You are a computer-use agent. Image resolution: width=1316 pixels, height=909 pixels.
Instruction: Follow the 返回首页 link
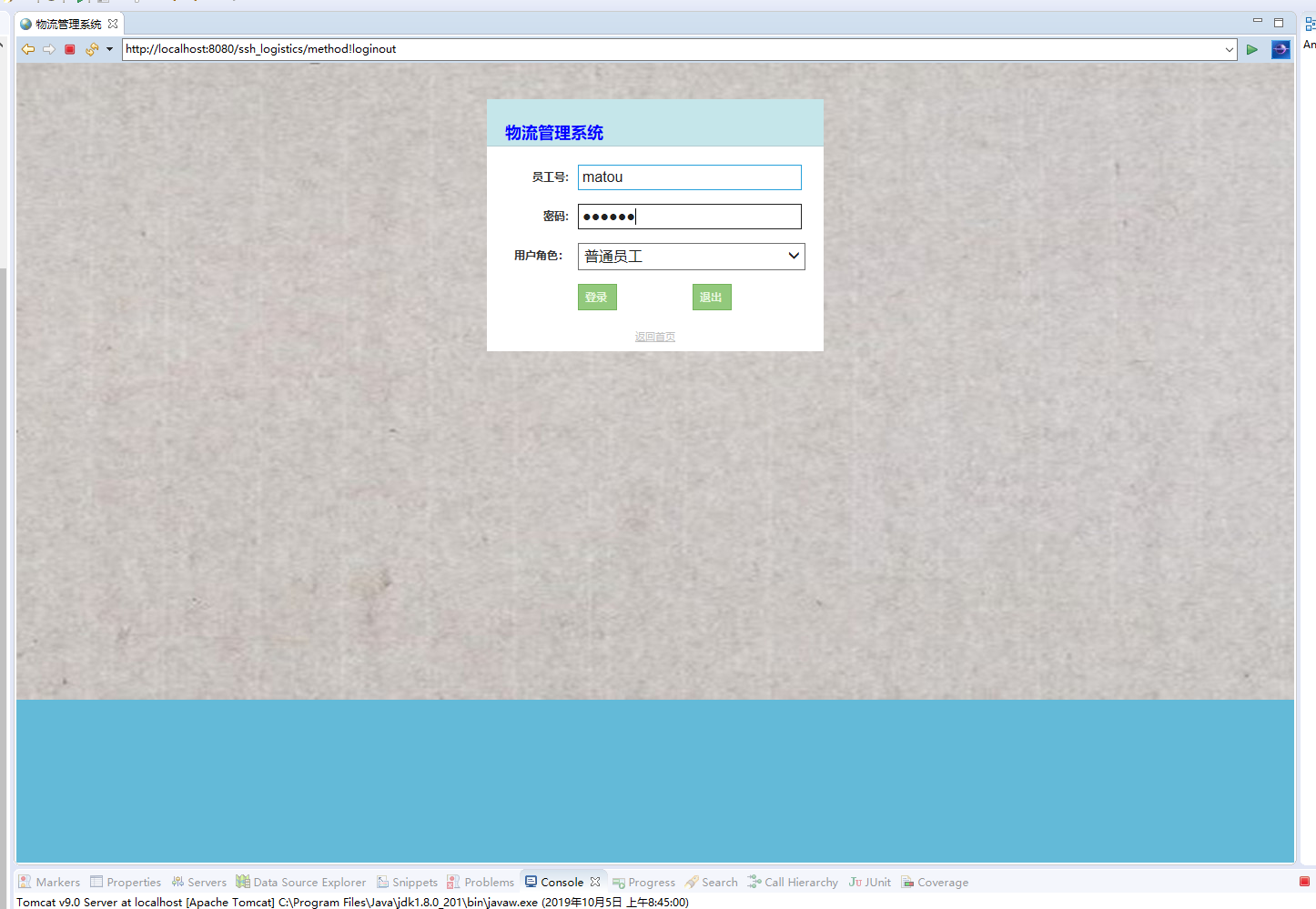[x=655, y=337]
